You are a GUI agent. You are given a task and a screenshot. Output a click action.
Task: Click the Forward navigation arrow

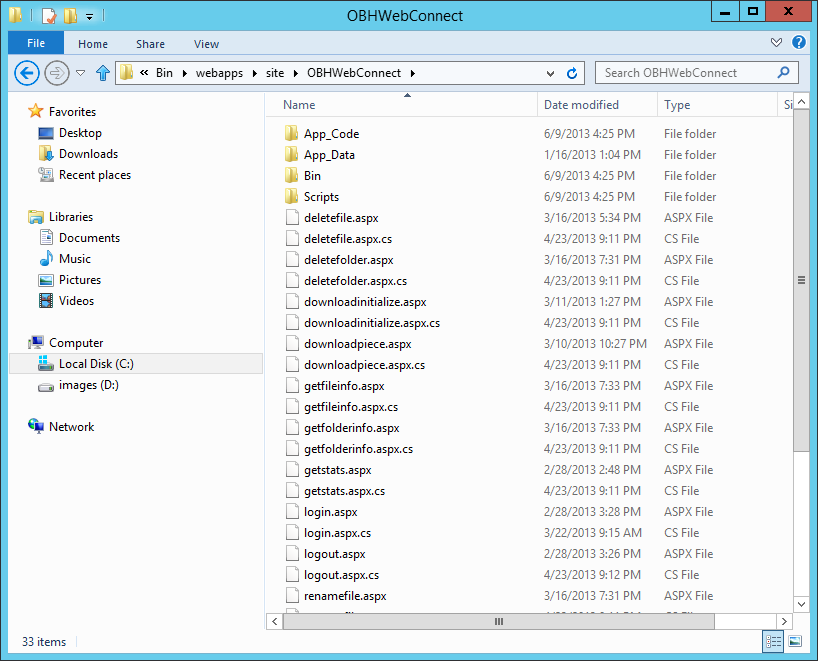[x=57, y=73]
